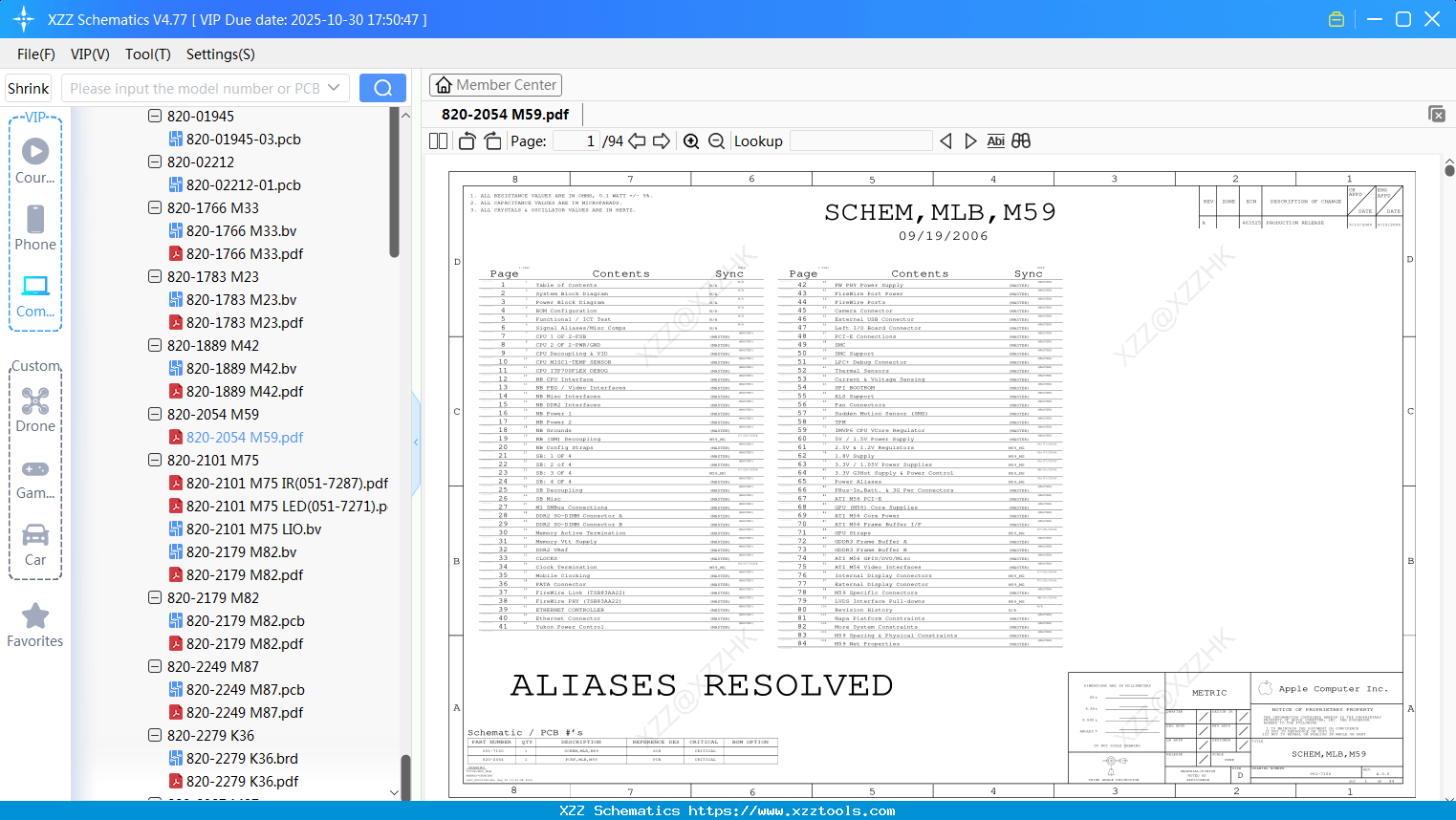Open the xzztools.com website link
The height and width of the screenshot is (820, 1456).
[x=792, y=810]
